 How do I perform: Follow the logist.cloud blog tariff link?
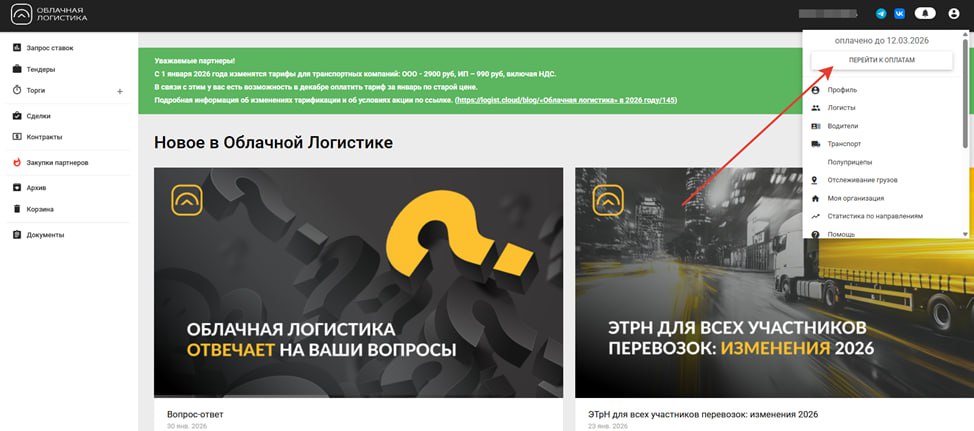click(566, 100)
